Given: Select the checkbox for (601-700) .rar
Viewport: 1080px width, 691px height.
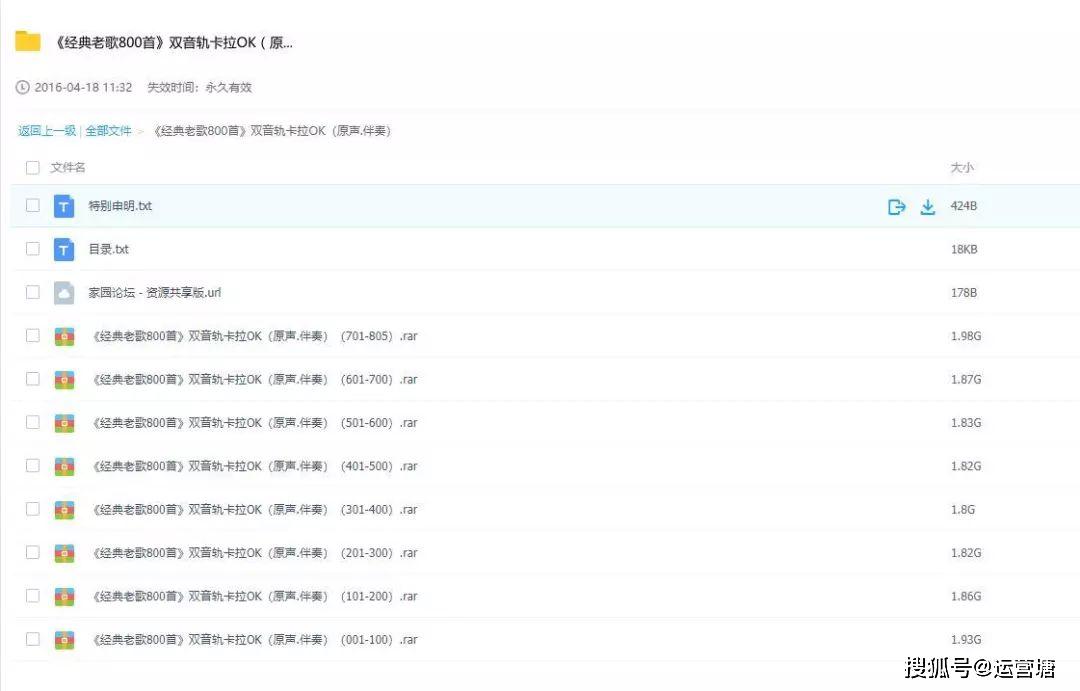Looking at the screenshot, I should pos(32,379).
